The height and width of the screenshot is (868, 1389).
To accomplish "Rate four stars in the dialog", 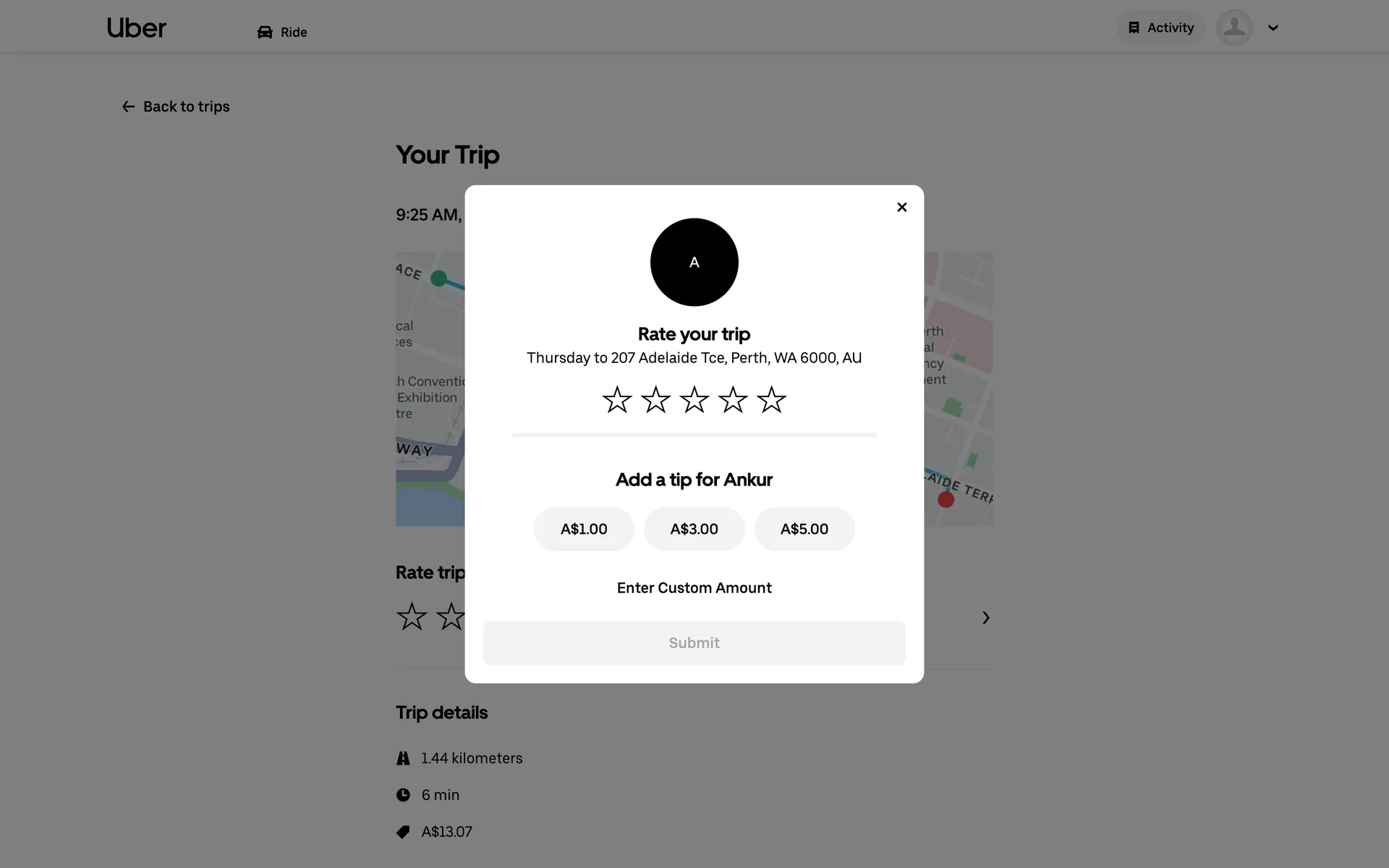I will tap(733, 399).
